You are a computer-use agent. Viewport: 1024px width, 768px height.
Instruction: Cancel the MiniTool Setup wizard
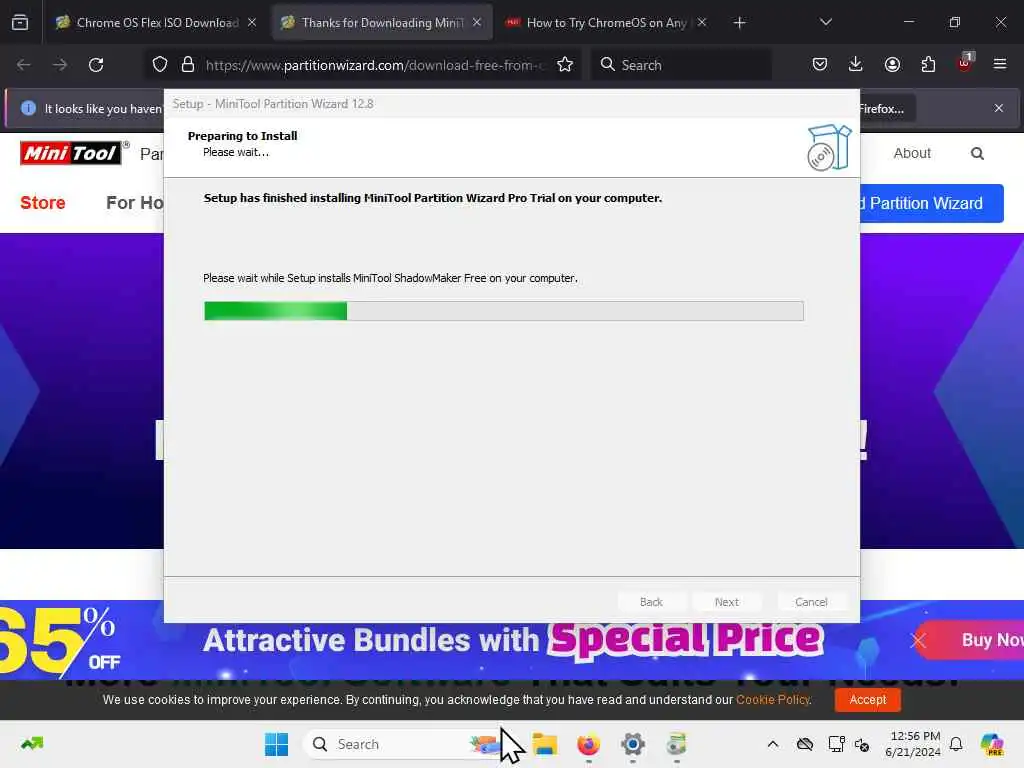[811, 601]
